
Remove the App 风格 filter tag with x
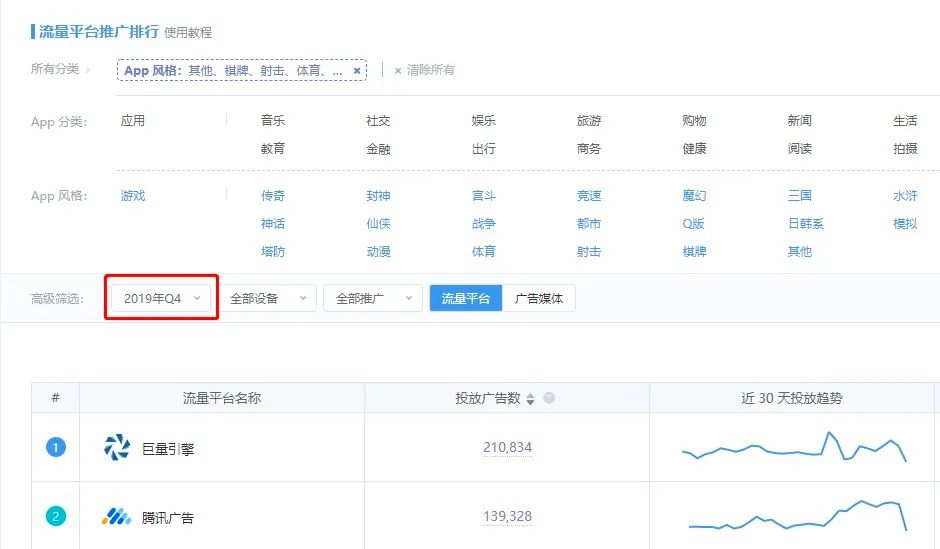coord(357,71)
